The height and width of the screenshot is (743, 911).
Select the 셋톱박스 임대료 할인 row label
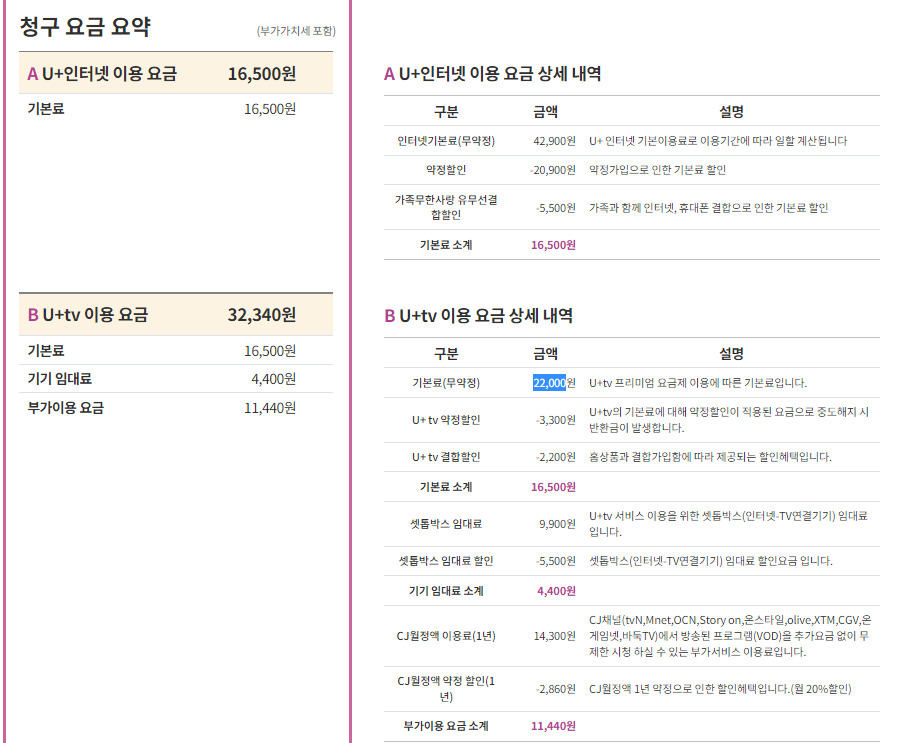(446, 561)
